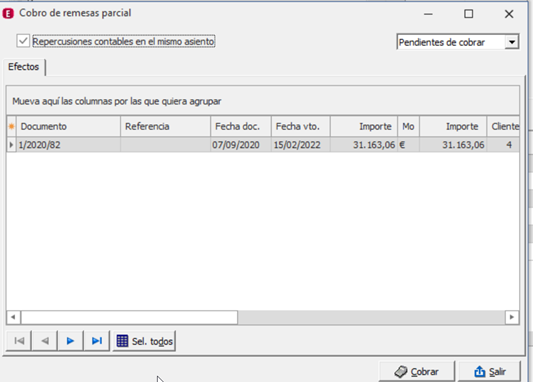Click the horizontal scrollbar left arrow

click(13, 317)
